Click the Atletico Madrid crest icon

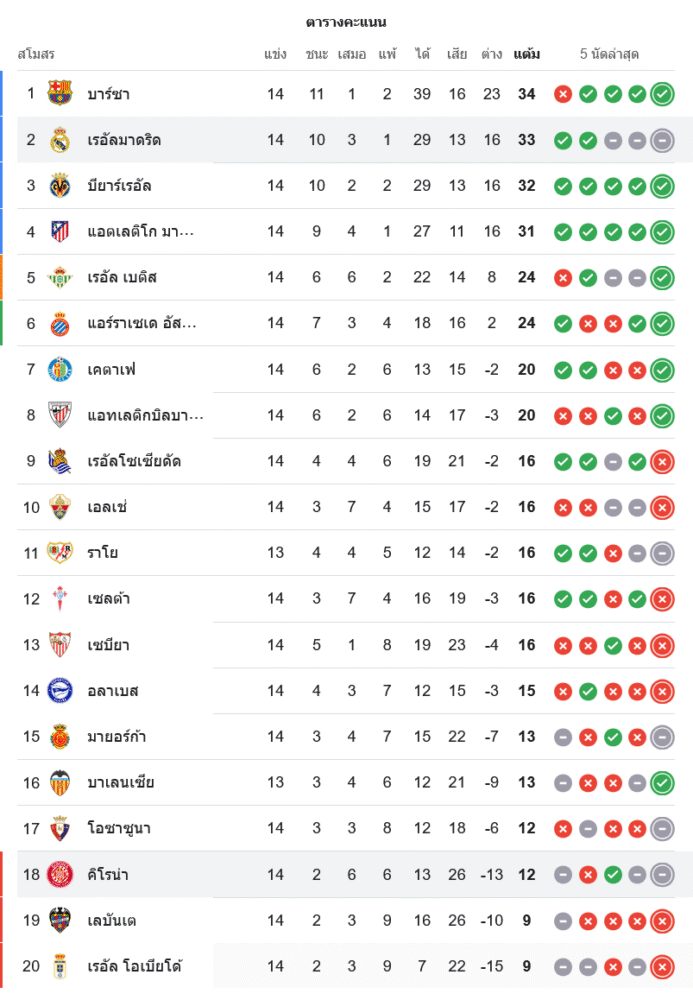pos(60,232)
